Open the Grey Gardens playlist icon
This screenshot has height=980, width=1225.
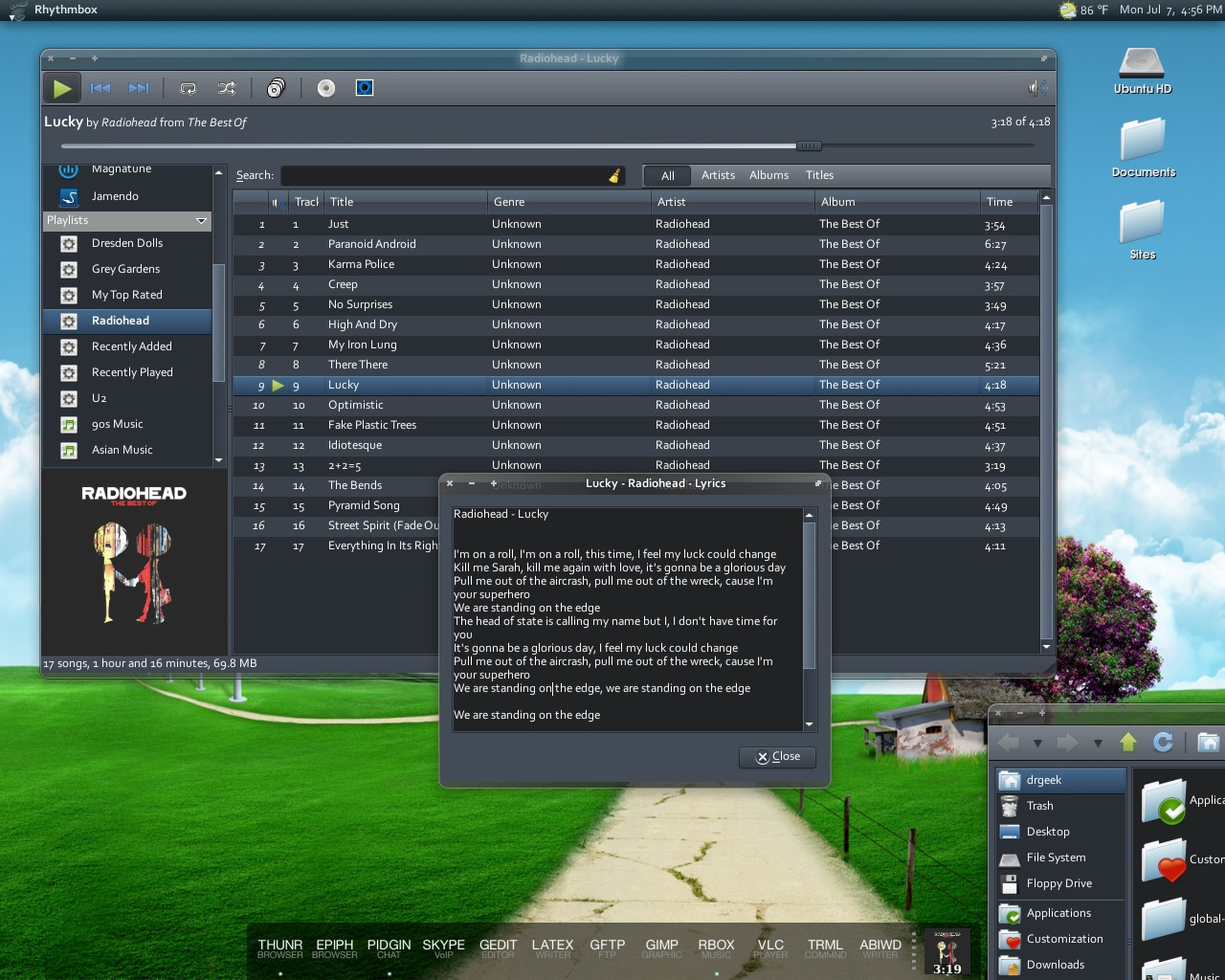coord(69,269)
